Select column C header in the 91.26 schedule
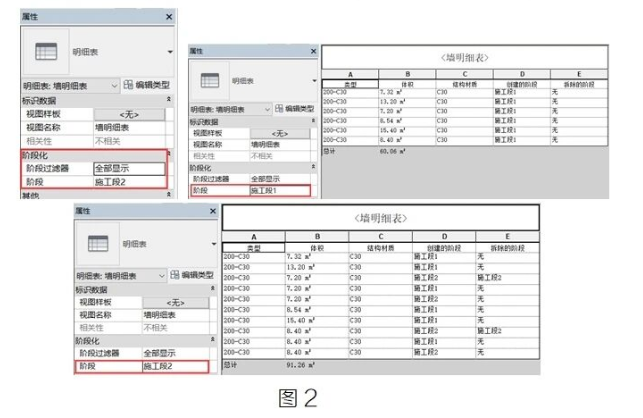Image resolution: width=643 pixels, height=418 pixels. click(381, 237)
